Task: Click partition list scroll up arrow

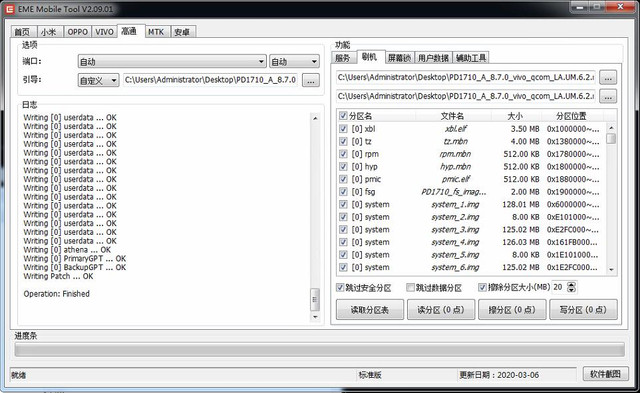Action: (x=611, y=127)
